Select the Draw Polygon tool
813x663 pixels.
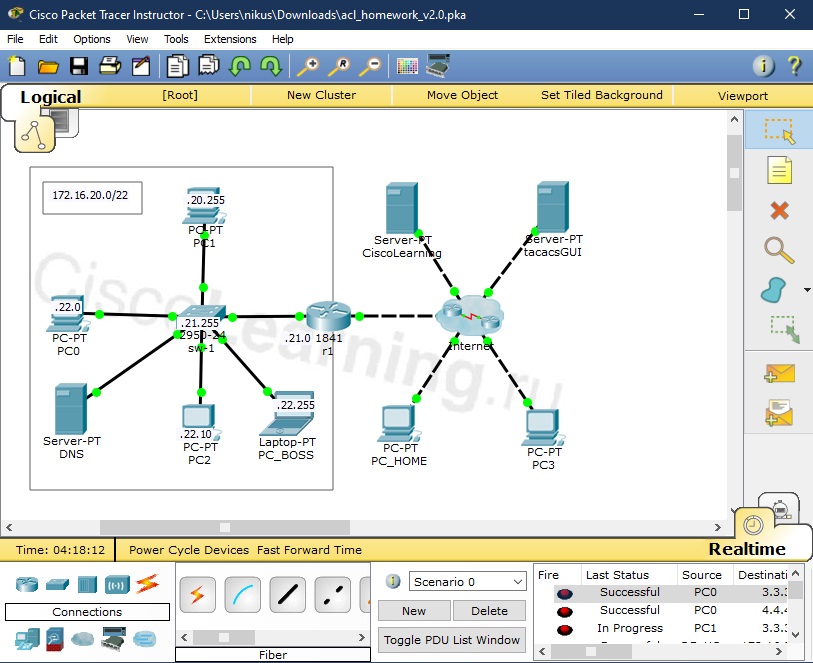pyautogui.click(x=774, y=289)
